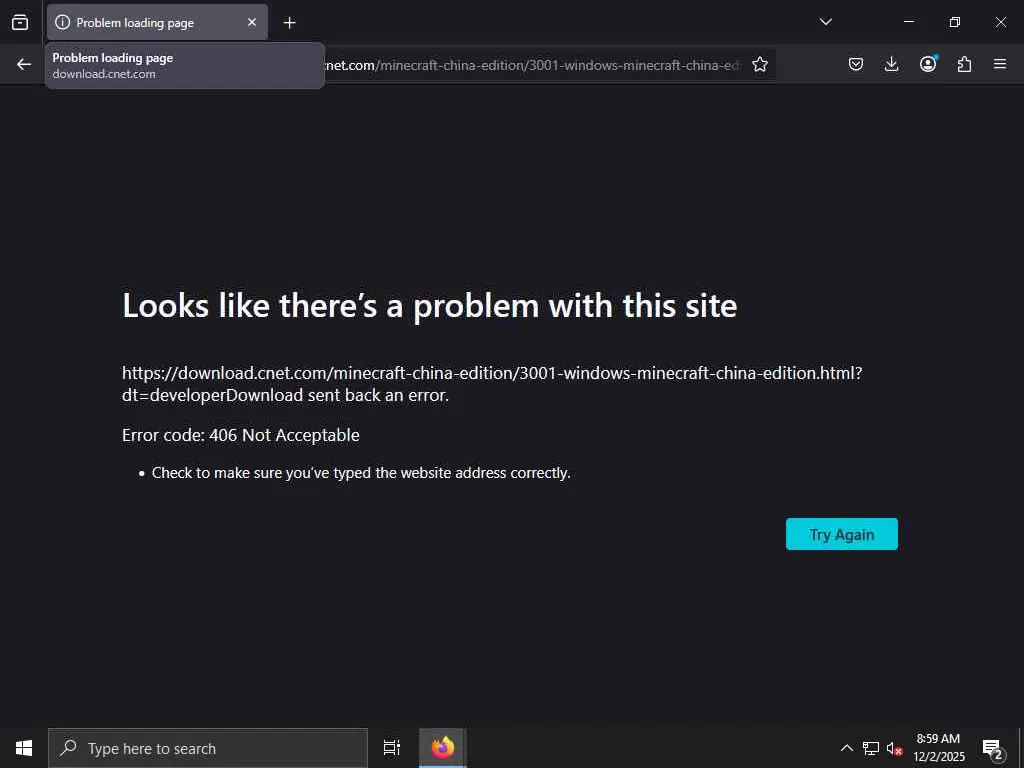The width and height of the screenshot is (1024, 768).
Task: Click the Try Again button
Action: pyautogui.click(x=842, y=534)
